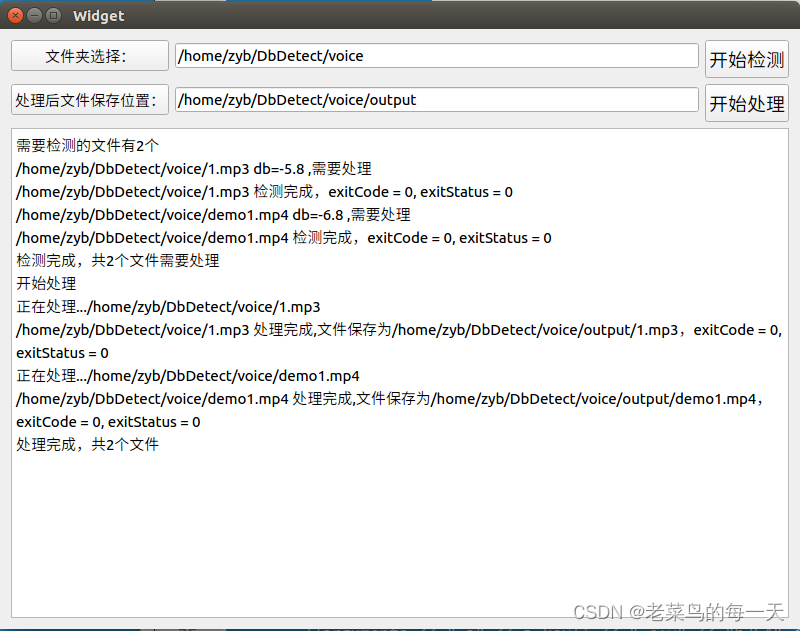Start processing with 开始处理 button

click(x=746, y=103)
